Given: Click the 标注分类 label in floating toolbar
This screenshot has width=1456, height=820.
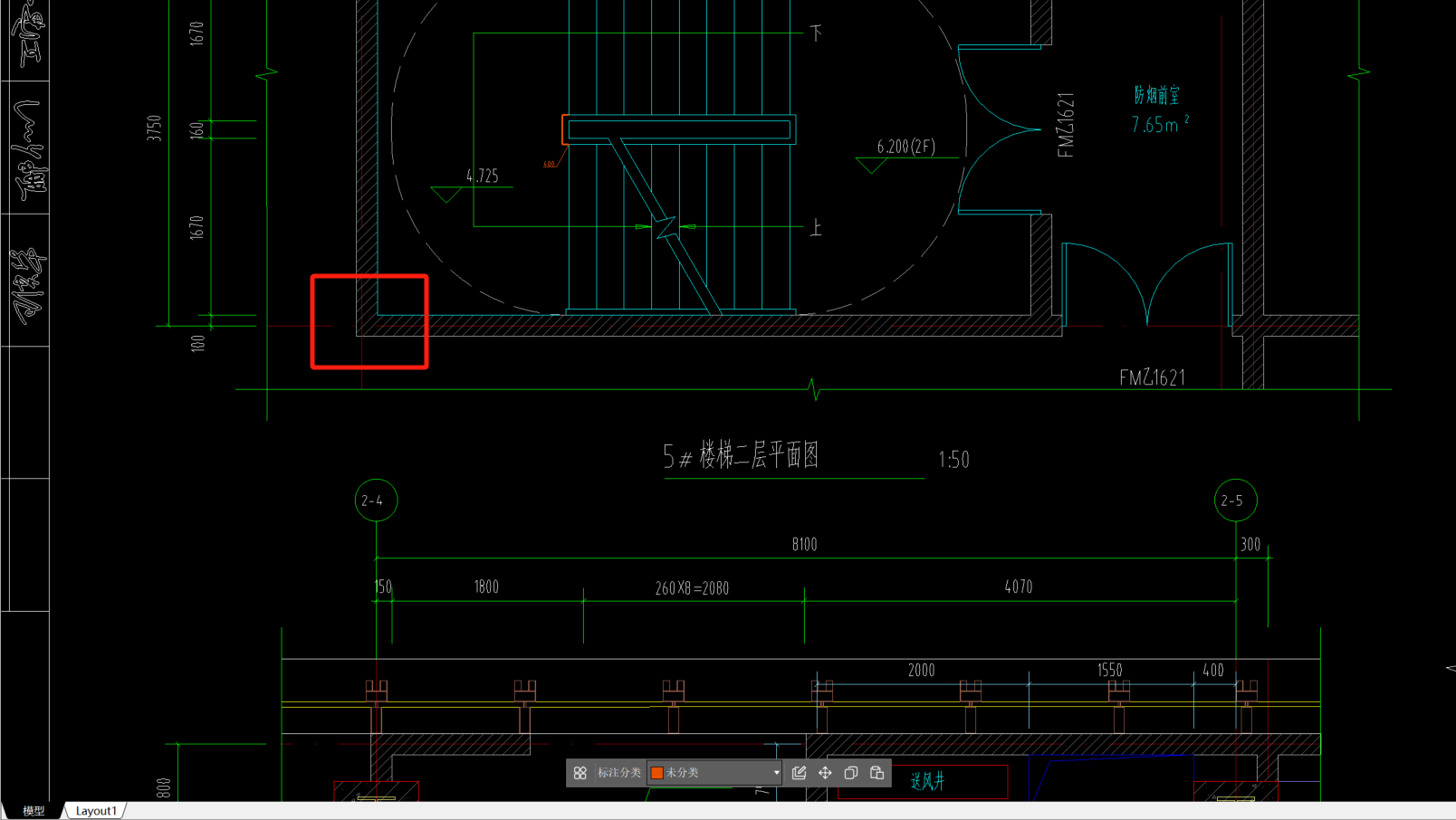Looking at the screenshot, I should click(x=619, y=773).
